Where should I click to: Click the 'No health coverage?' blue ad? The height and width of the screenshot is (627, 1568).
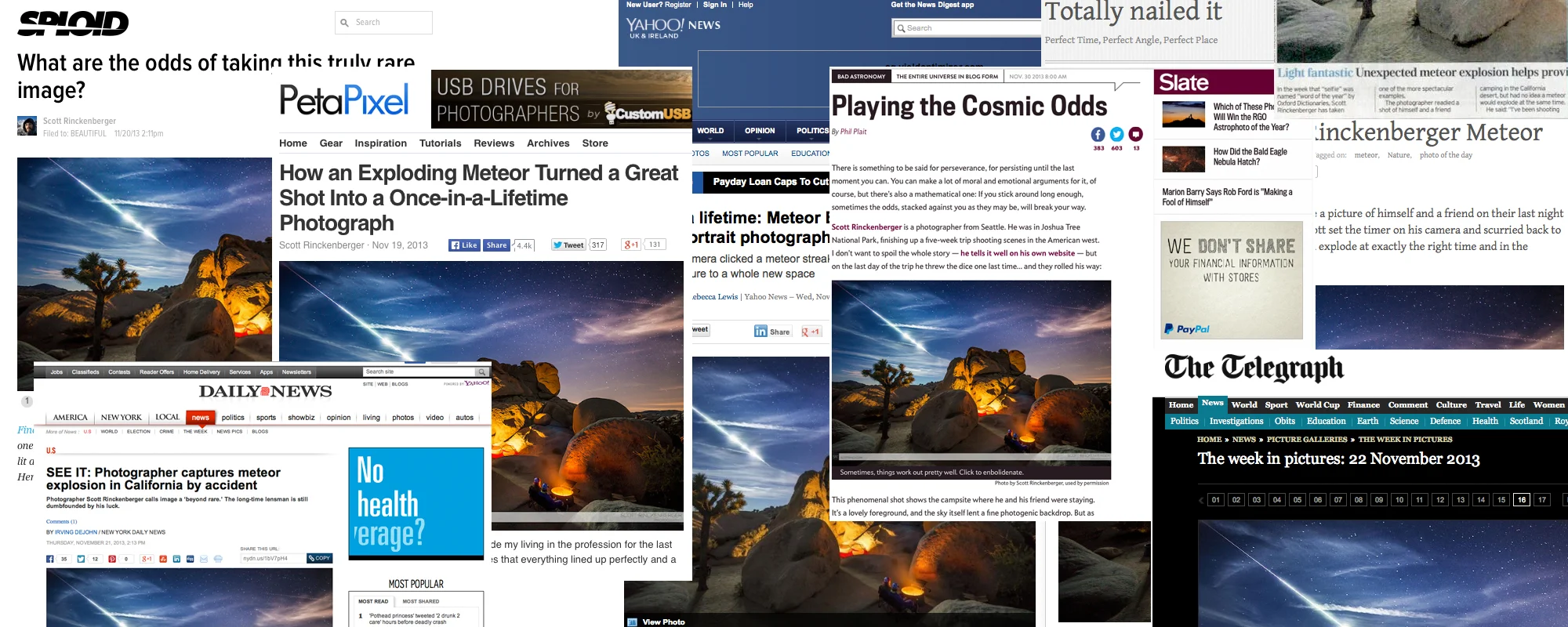[416, 502]
